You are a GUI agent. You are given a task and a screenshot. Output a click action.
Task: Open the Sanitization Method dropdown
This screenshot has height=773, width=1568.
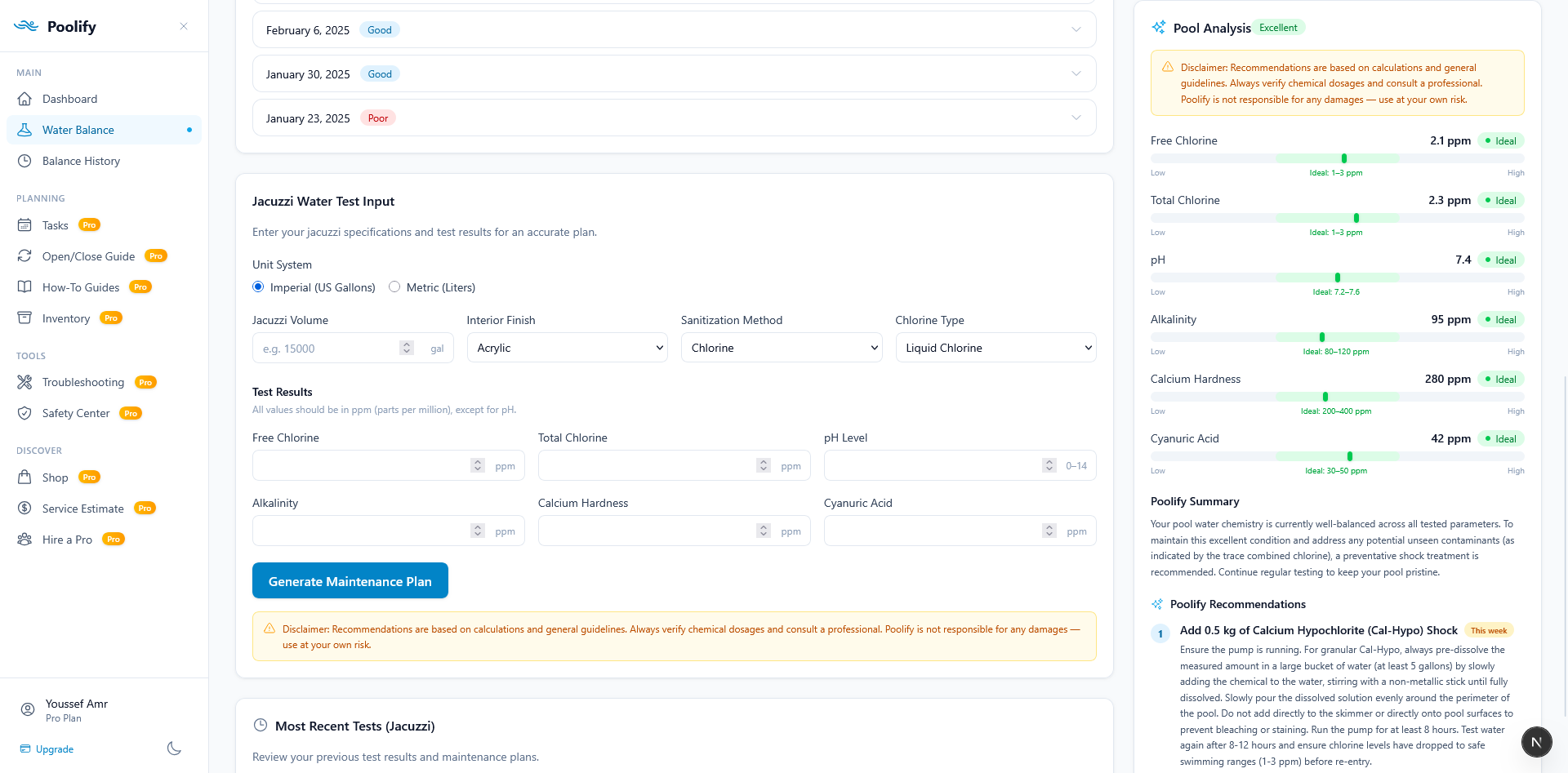782,348
